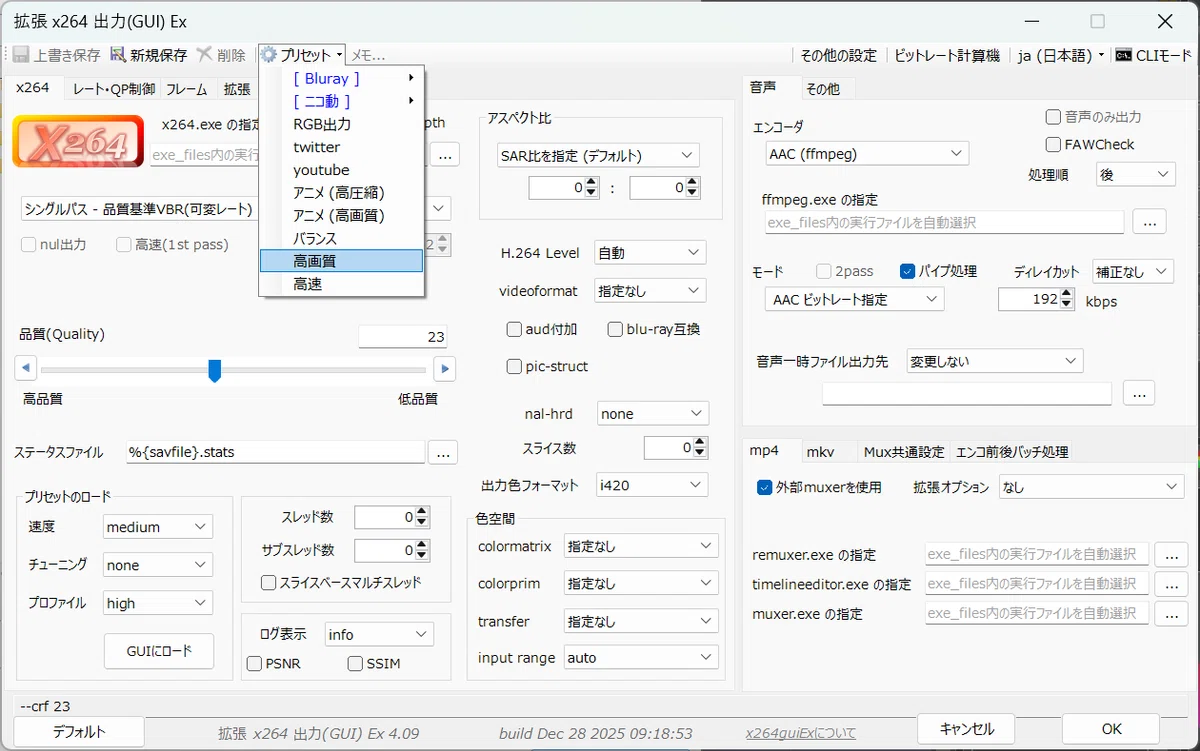Viewport: 1200px width, 751px height.
Task: Browse for timelineeditor.exe file
Action: [1171, 584]
